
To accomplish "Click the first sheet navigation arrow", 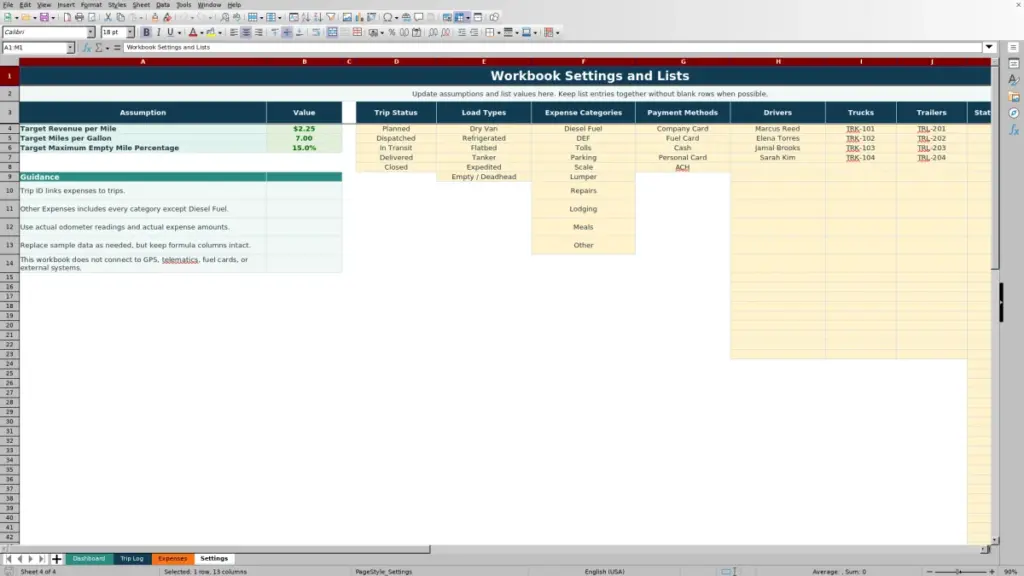I will pyautogui.click(x=8, y=558).
